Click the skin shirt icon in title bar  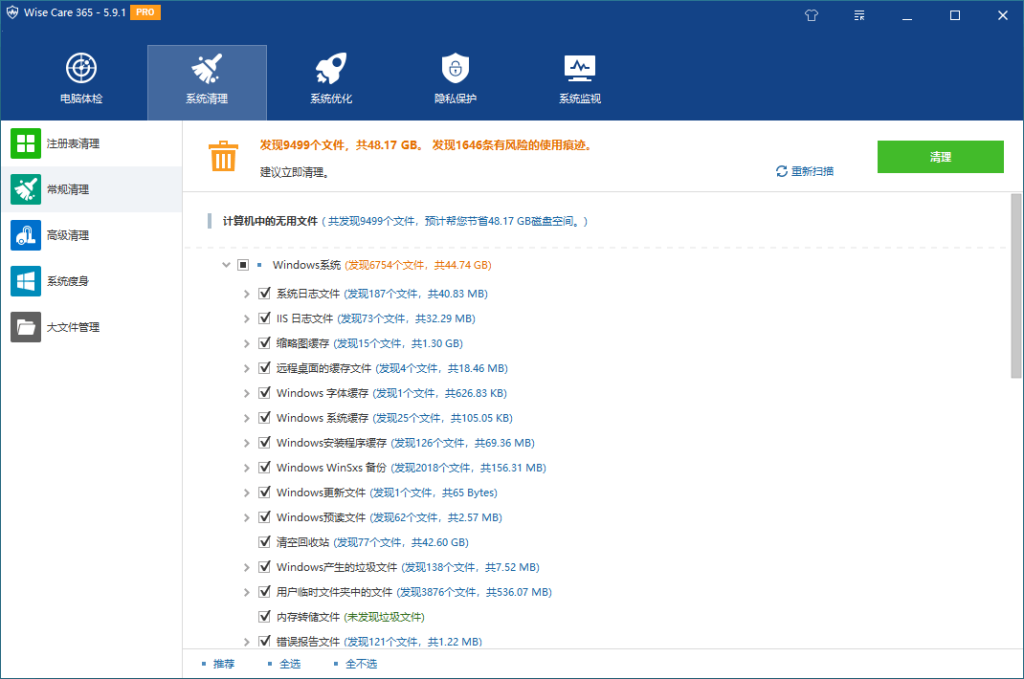click(x=810, y=15)
